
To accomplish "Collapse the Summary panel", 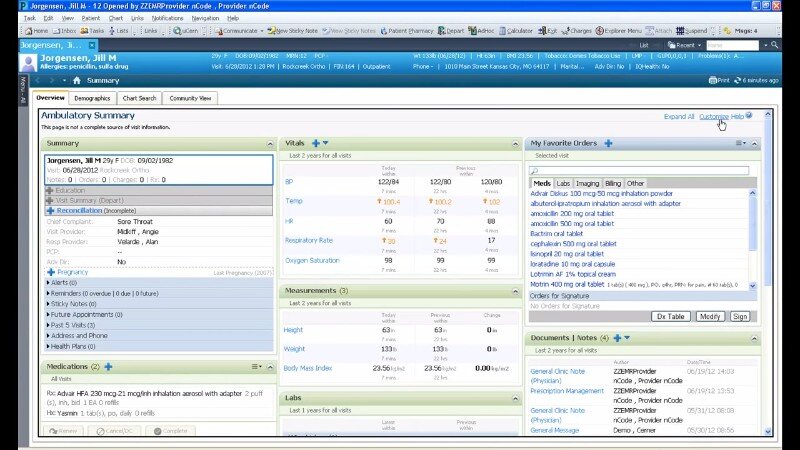I will tap(268, 144).
